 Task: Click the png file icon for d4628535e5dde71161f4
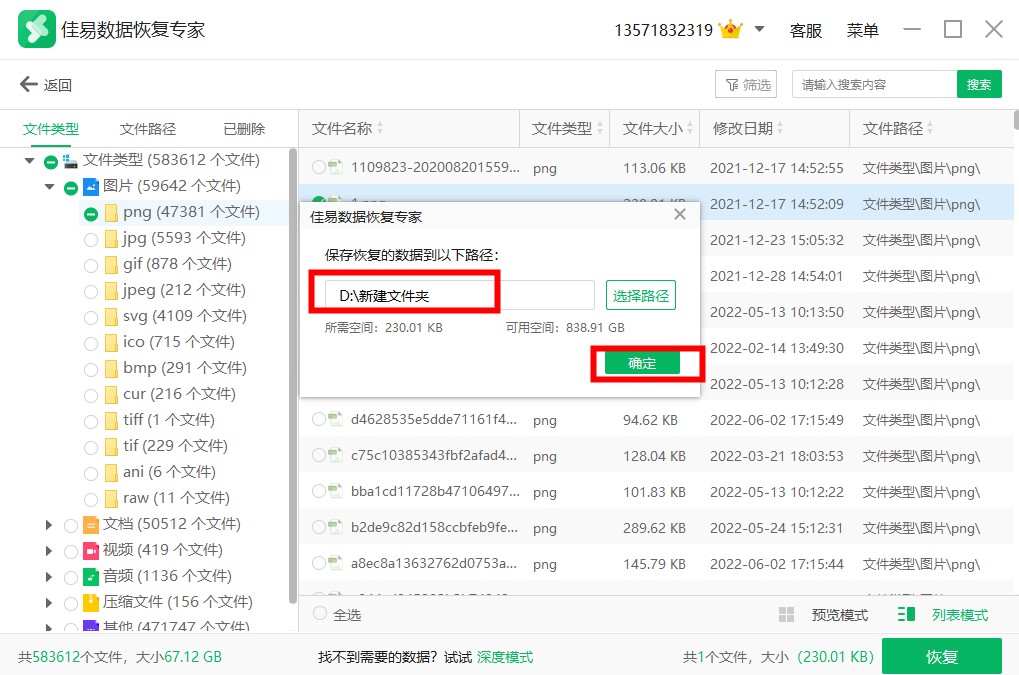click(x=335, y=419)
